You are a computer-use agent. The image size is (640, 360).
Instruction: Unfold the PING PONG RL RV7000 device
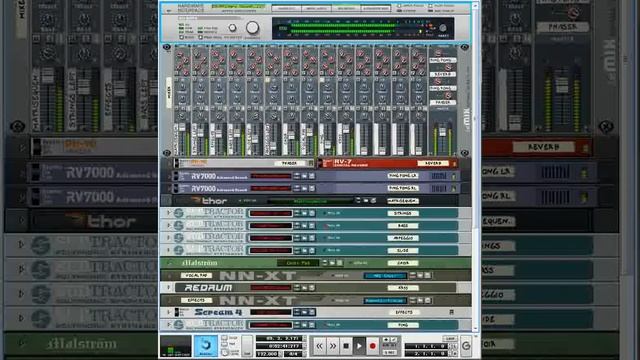169,189
